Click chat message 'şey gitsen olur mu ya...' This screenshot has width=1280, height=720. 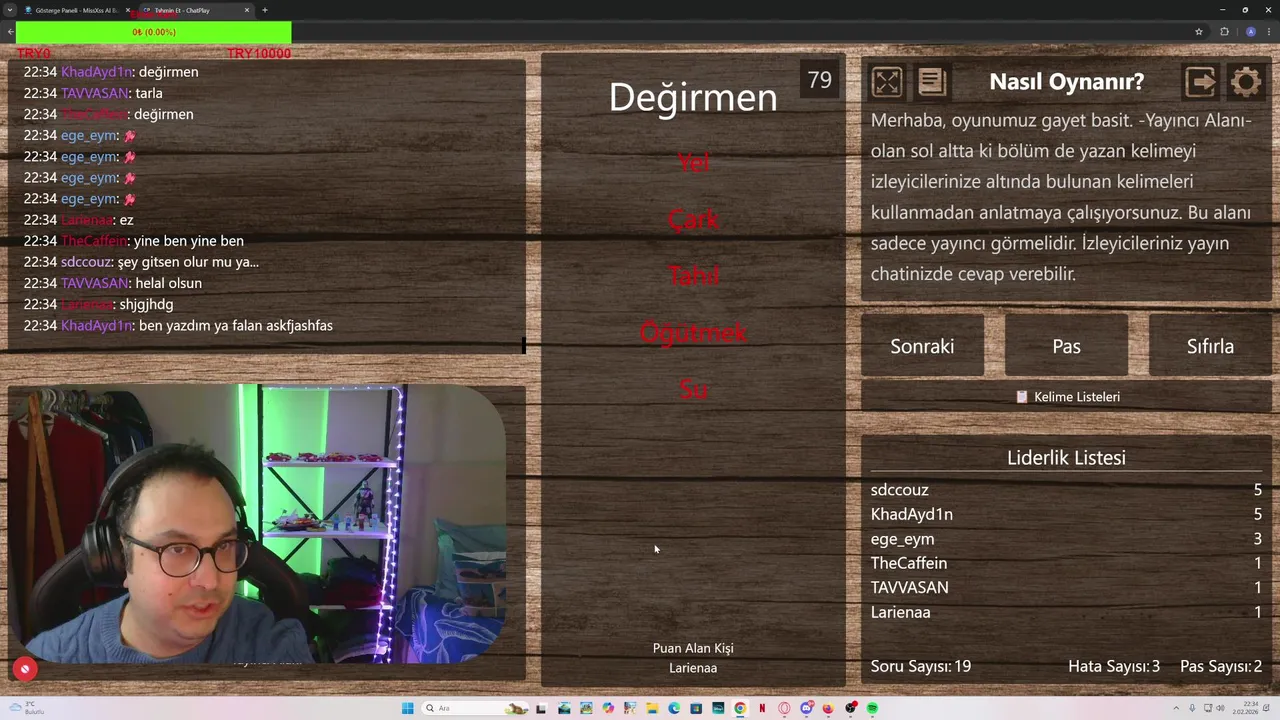188,262
